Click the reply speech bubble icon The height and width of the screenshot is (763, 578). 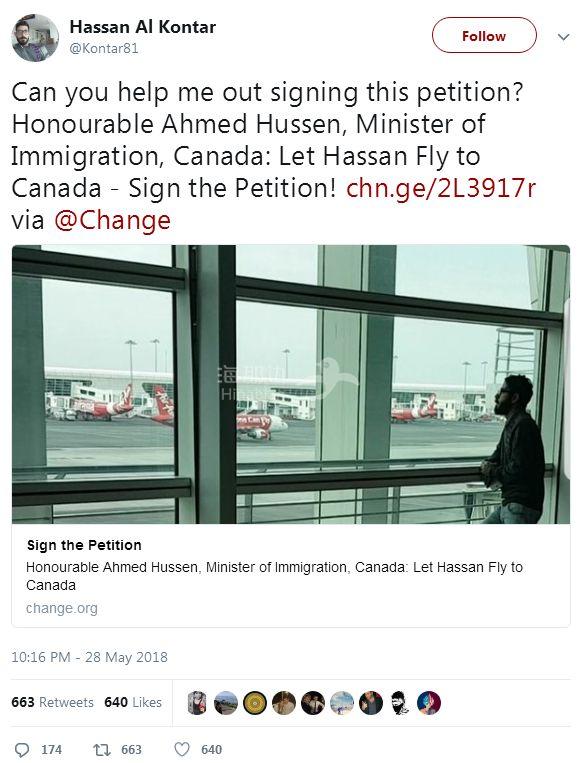(22, 749)
